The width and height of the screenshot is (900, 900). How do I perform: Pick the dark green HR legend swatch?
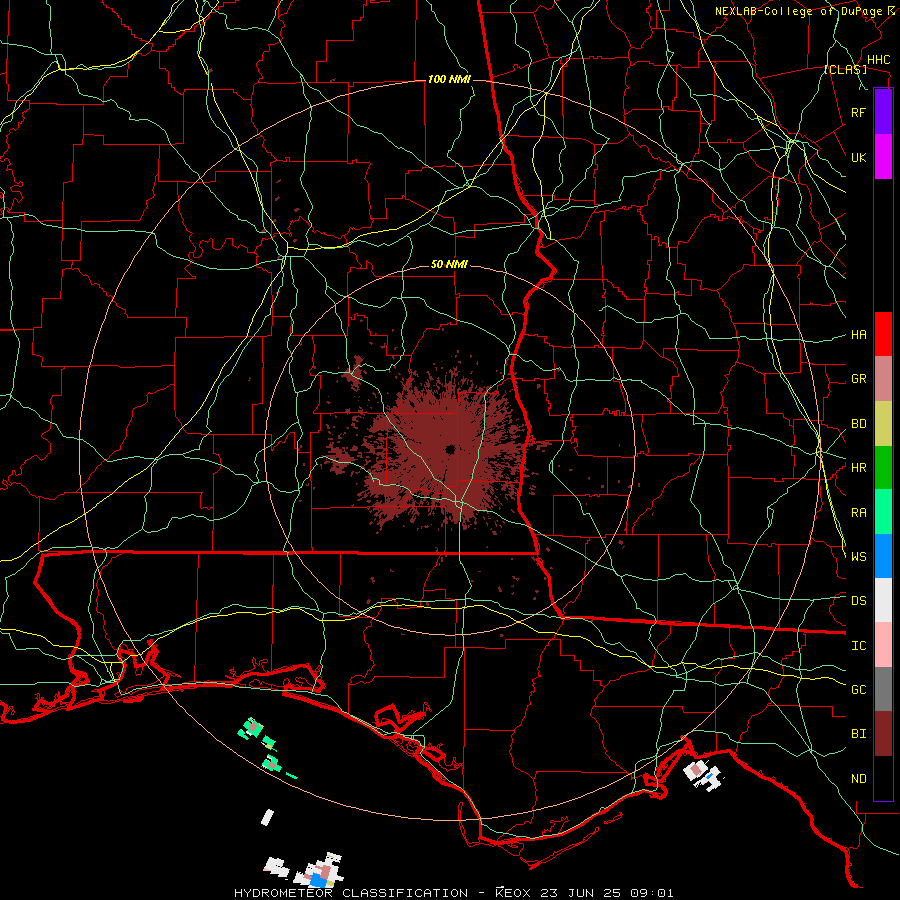(x=883, y=468)
